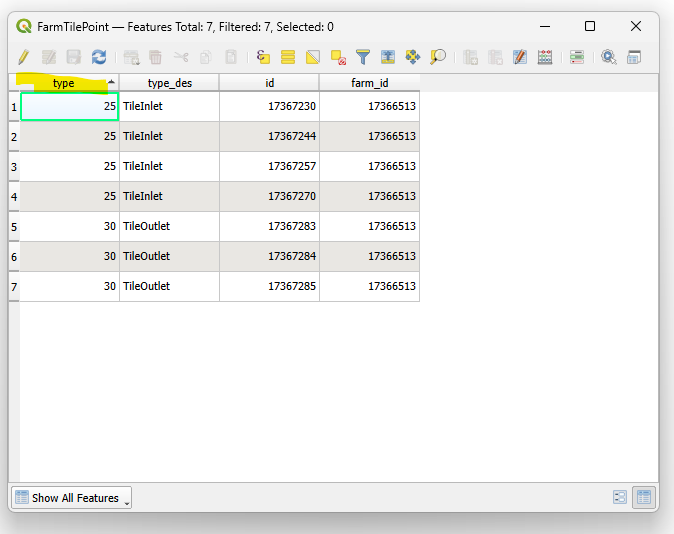
Task: Select row 5 via its row header
Action: (14, 227)
